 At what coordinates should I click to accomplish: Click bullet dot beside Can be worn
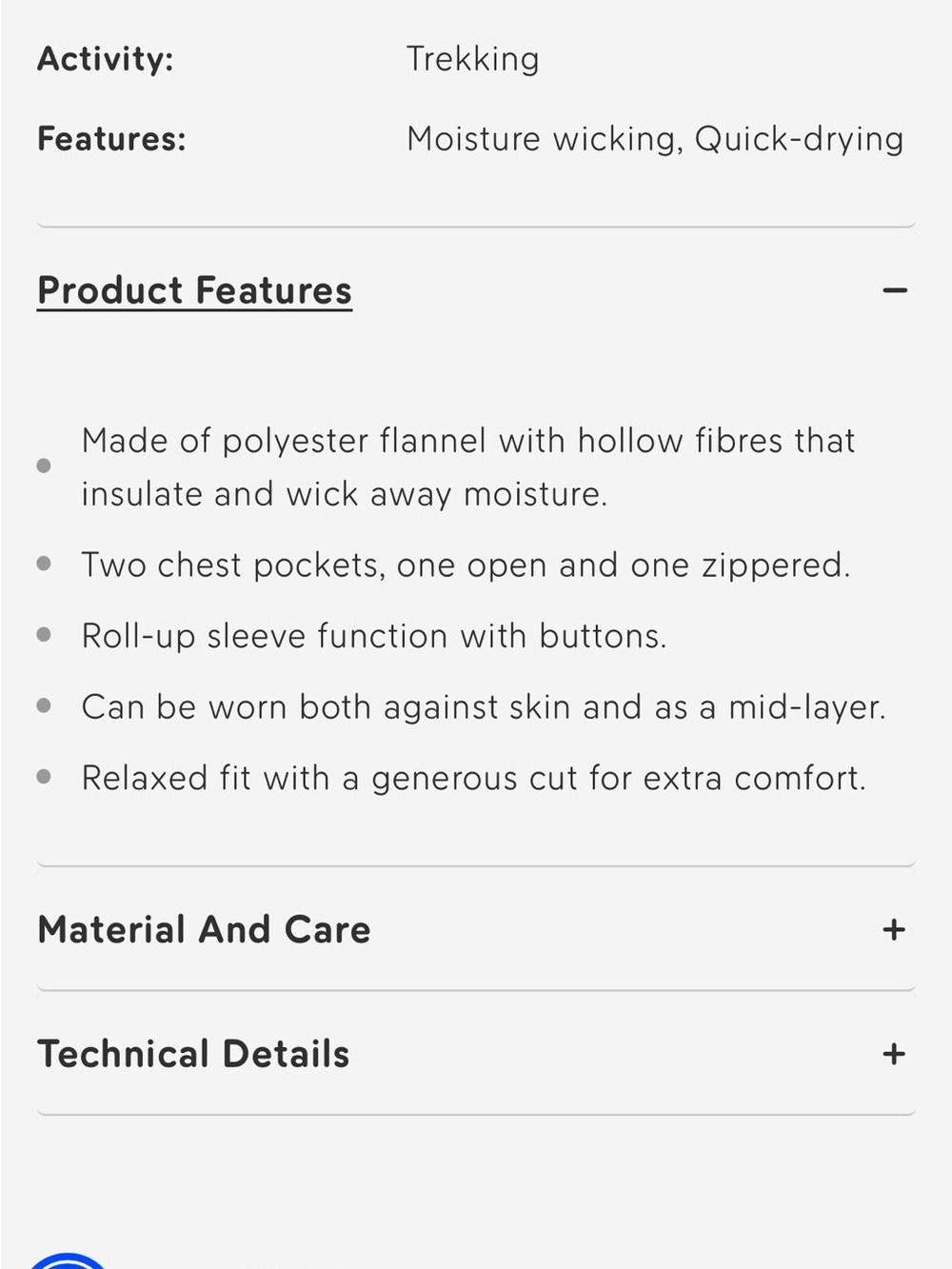coord(44,705)
